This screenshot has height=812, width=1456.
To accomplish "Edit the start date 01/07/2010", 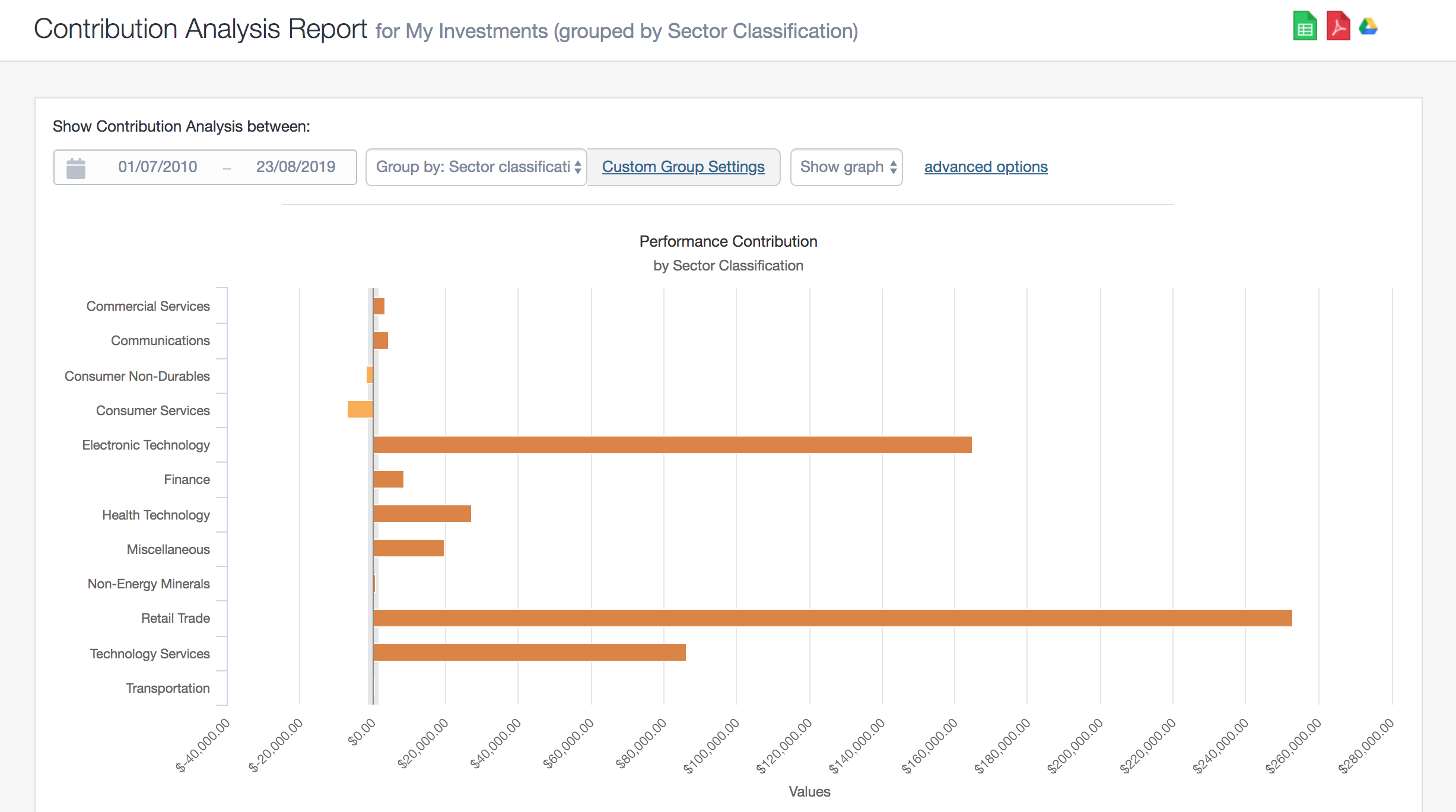I will point(157,167).
